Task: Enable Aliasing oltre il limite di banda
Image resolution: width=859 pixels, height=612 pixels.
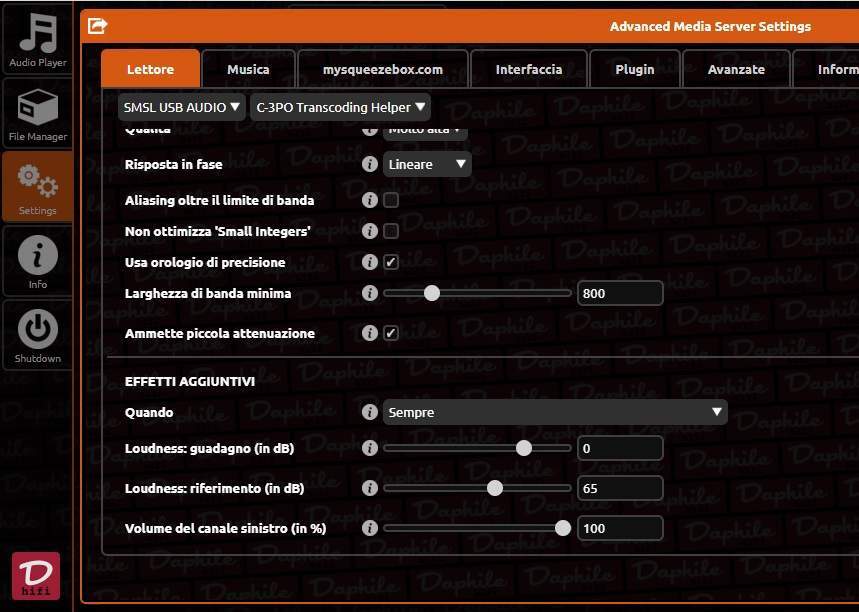Action: 391,201
